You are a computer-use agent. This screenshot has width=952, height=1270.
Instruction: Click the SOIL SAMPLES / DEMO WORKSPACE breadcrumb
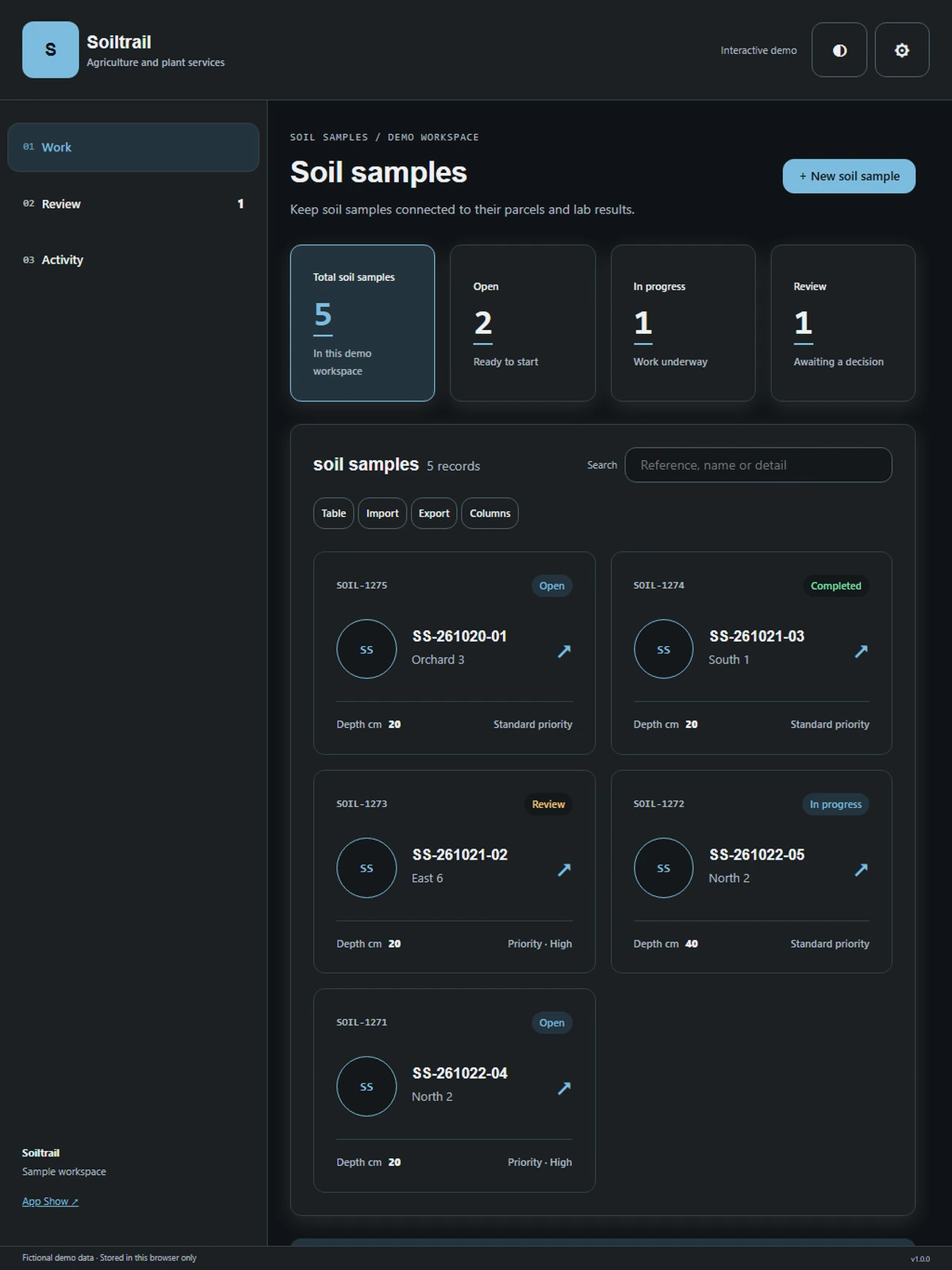pos(385,137)
